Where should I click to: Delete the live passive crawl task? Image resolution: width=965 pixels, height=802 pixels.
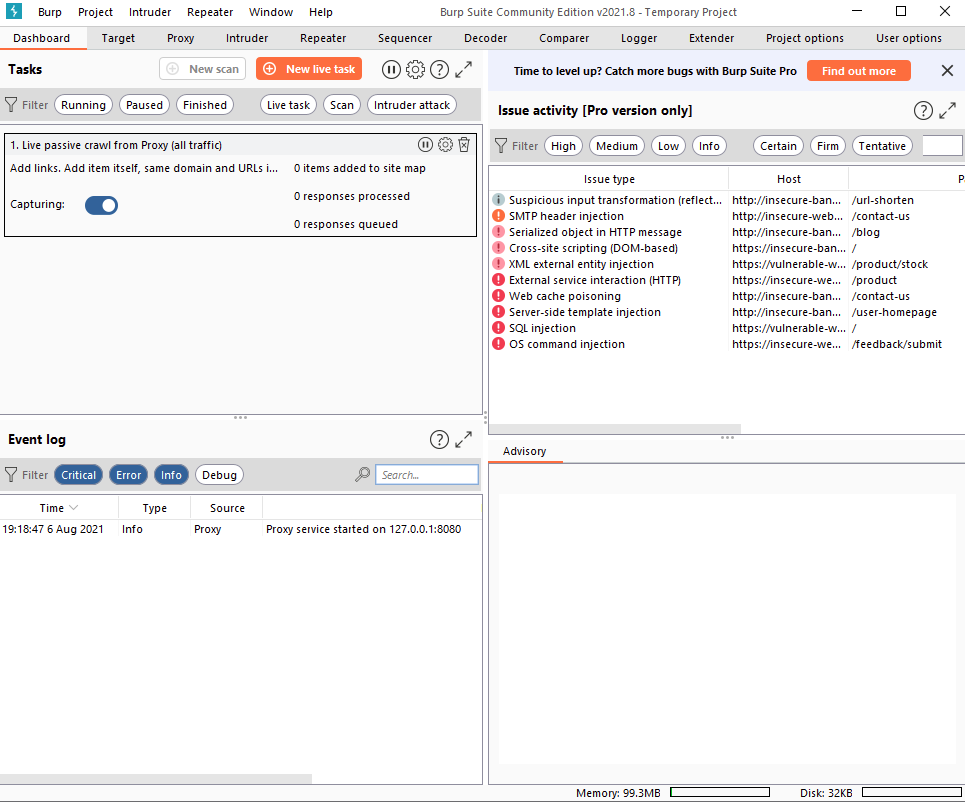pos(464,145)
